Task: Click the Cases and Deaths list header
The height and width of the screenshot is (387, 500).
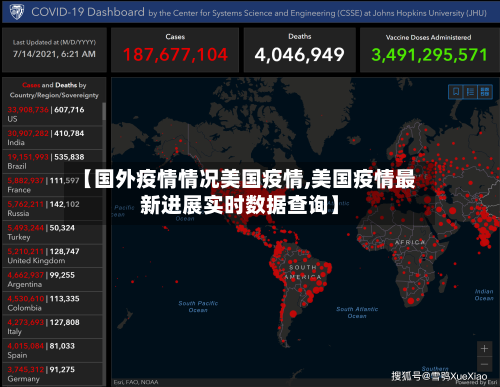Action: click(x=54, y=90)
